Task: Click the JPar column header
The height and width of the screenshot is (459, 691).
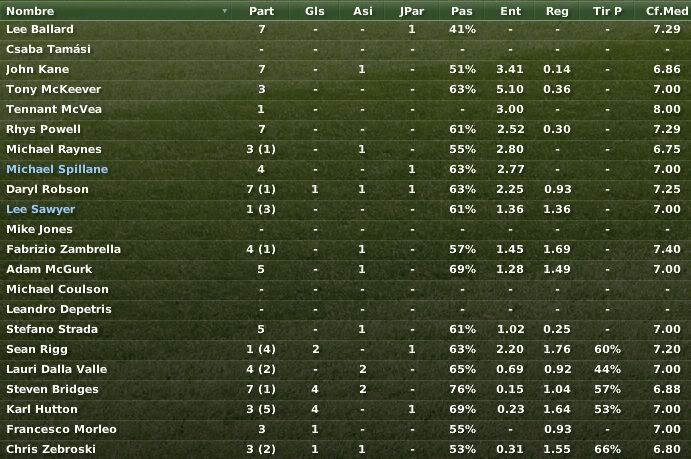Action: (x=412, y=11)
